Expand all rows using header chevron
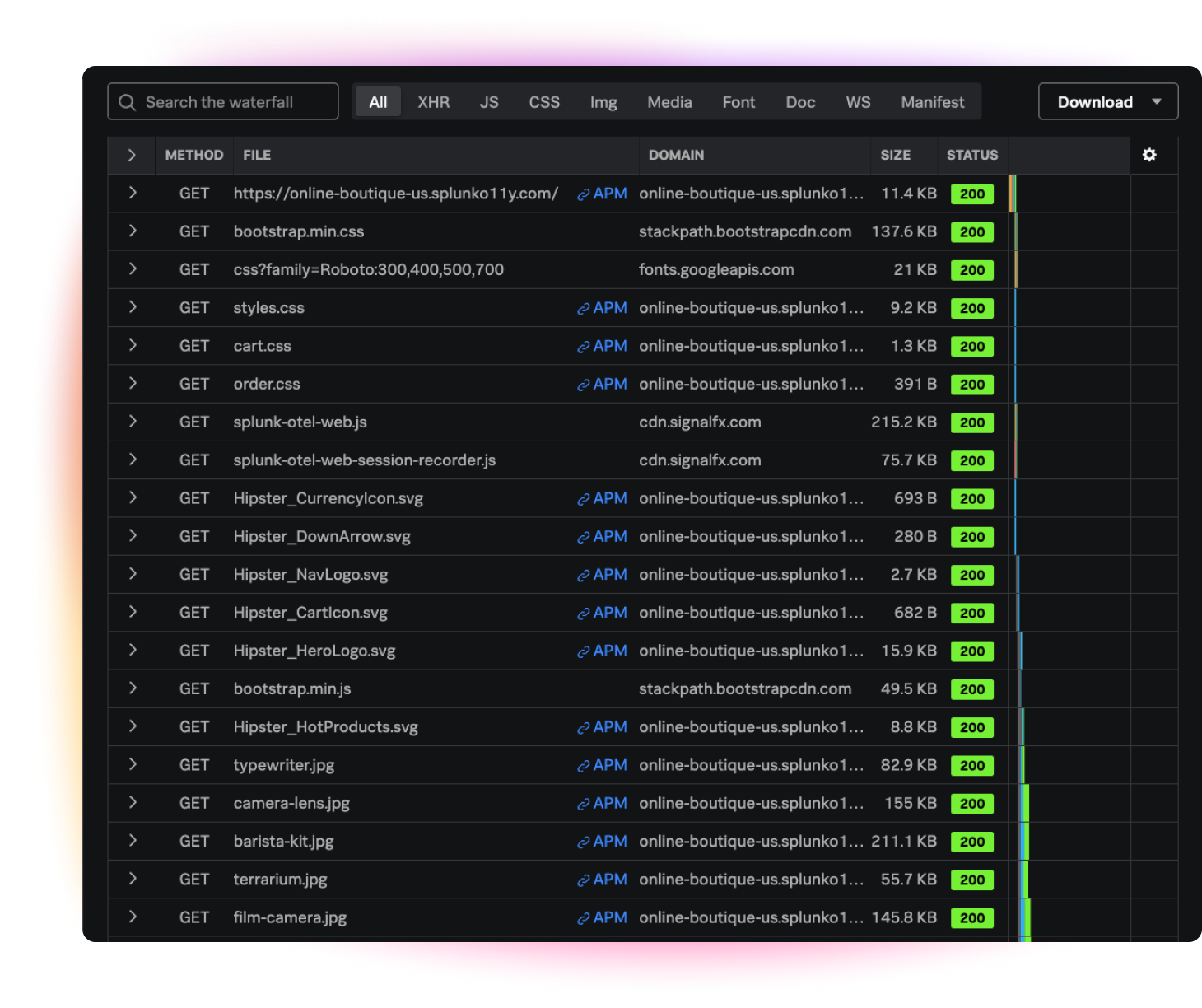The height and width of the screenshot is (1008, 1202). 132,155
